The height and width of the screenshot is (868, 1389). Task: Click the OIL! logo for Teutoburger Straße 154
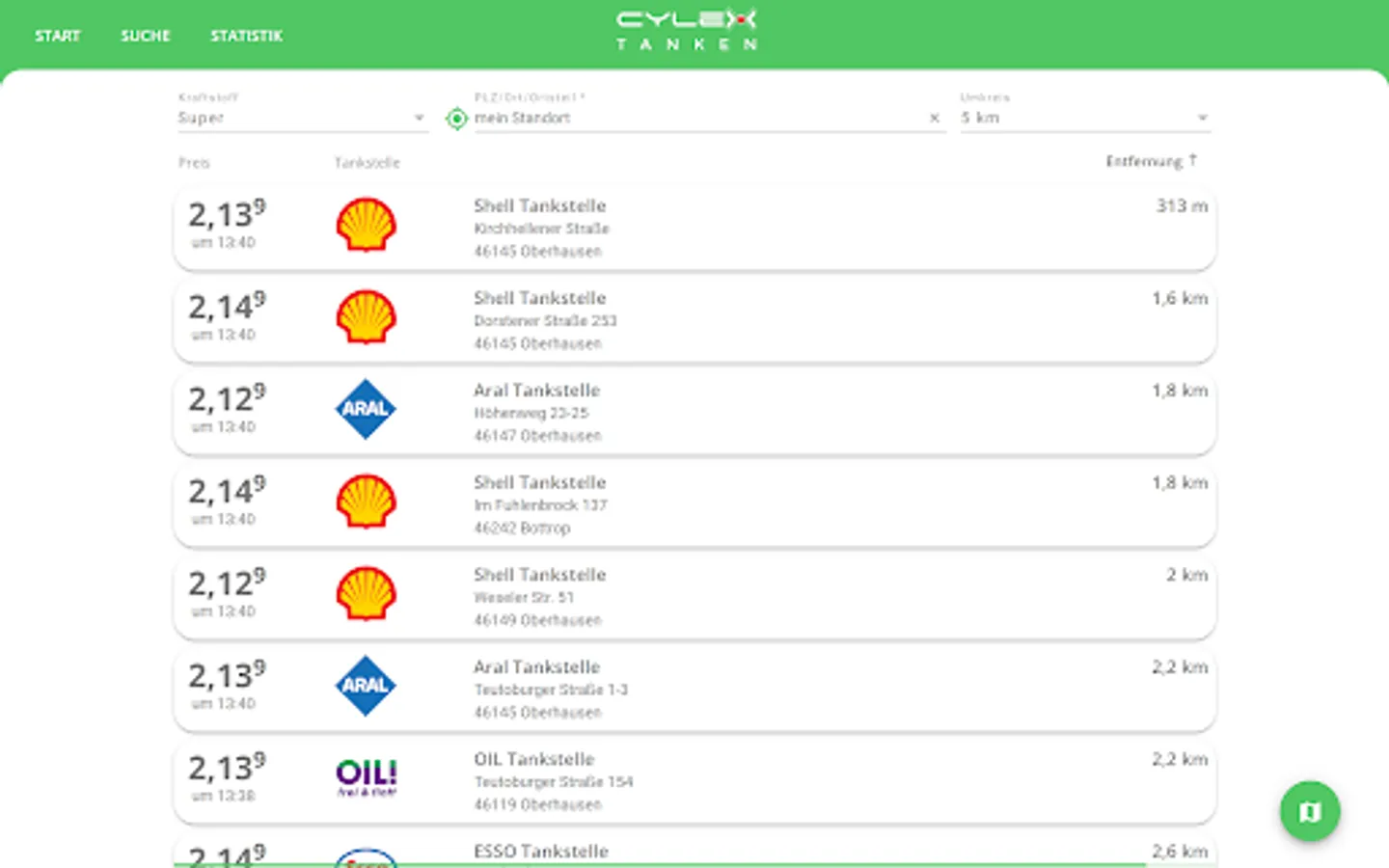coord(367,777)
